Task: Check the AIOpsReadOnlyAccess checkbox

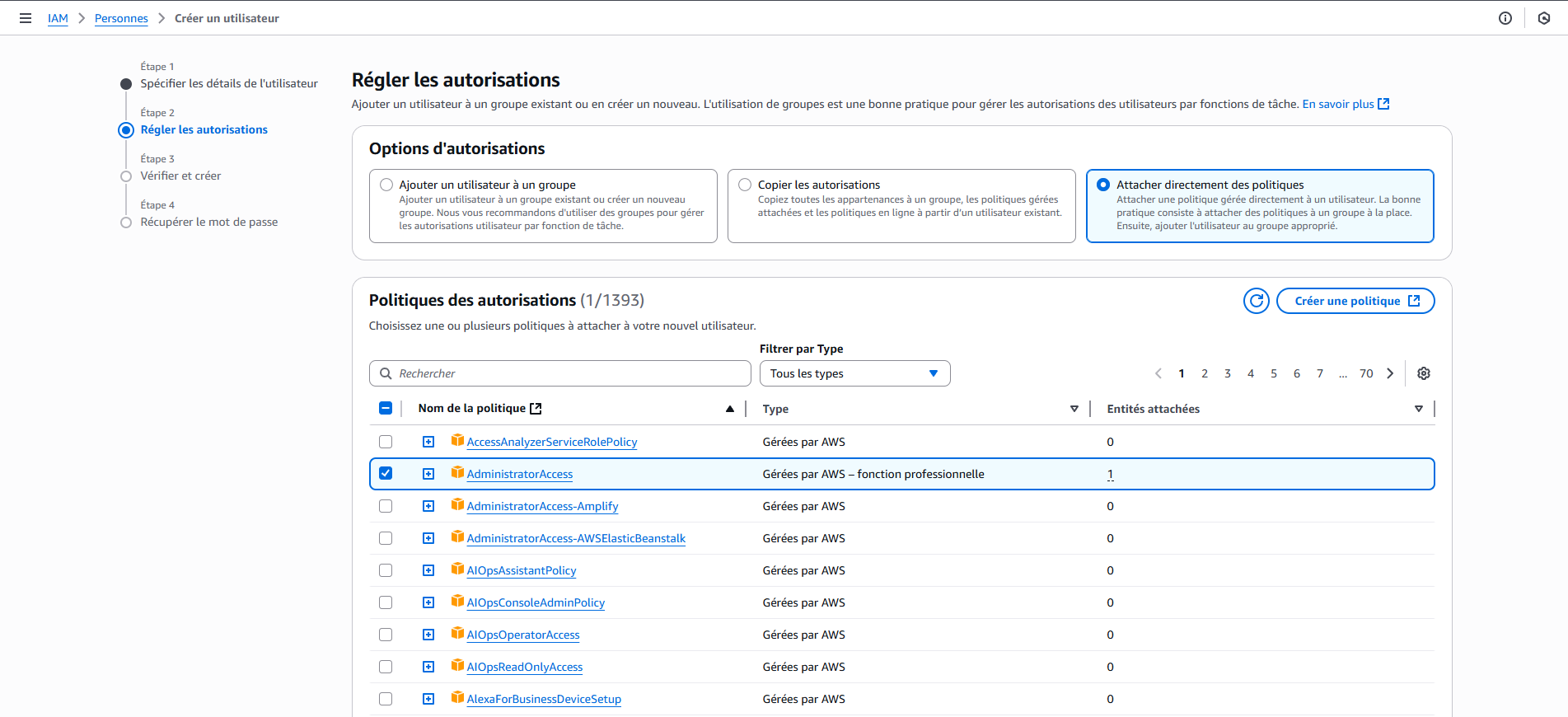Action: coord(386,667)
